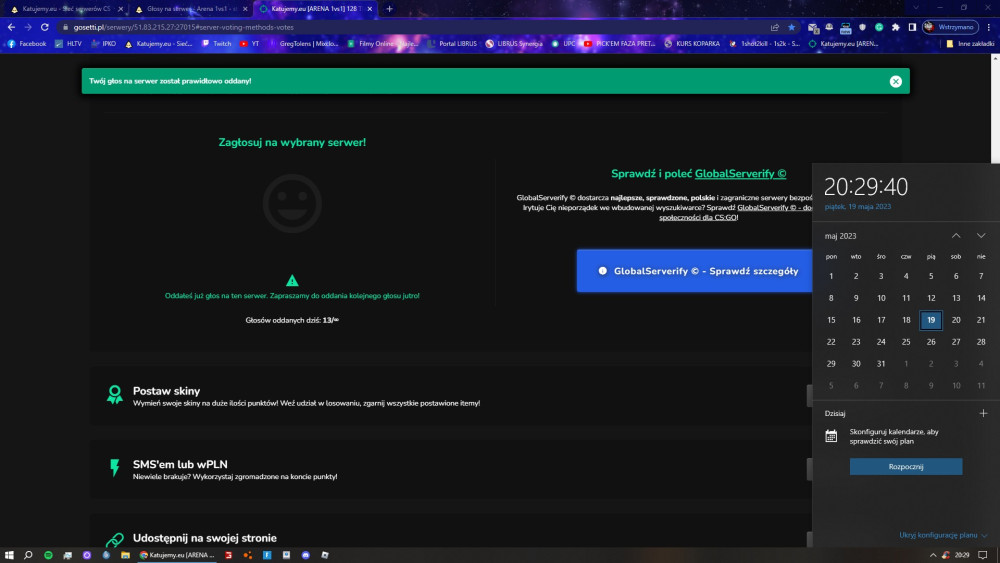Open Roblox icon in the taskbar
This screenshot has width=1000, height=563.
325,555
